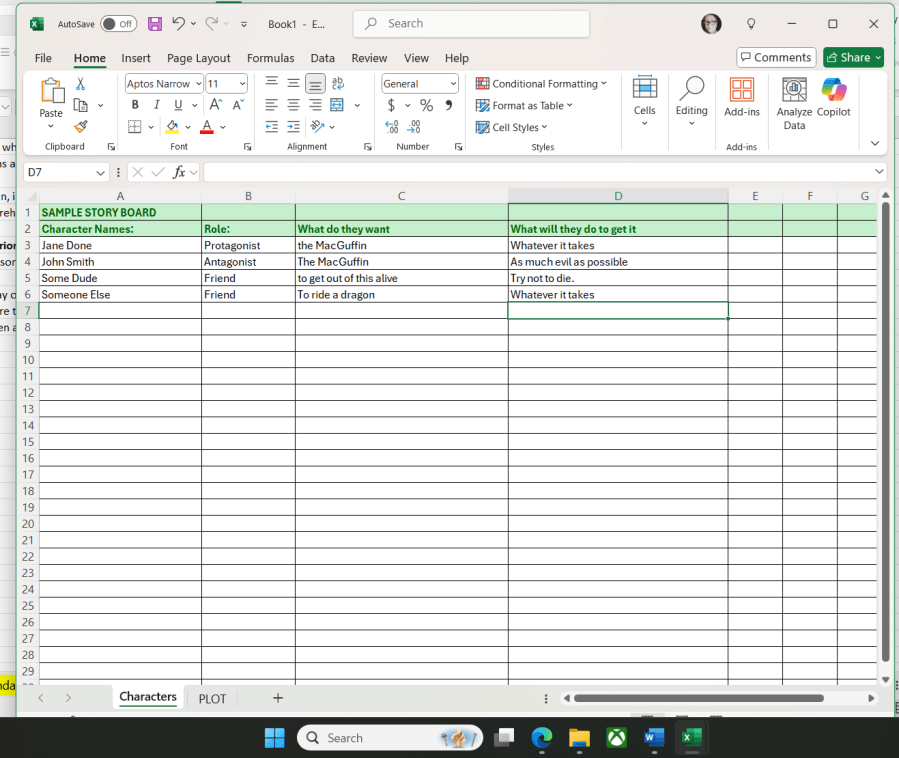Screen dimensions: 899x758
Task: Increase font size with the larger A
Action: (216, 105)
